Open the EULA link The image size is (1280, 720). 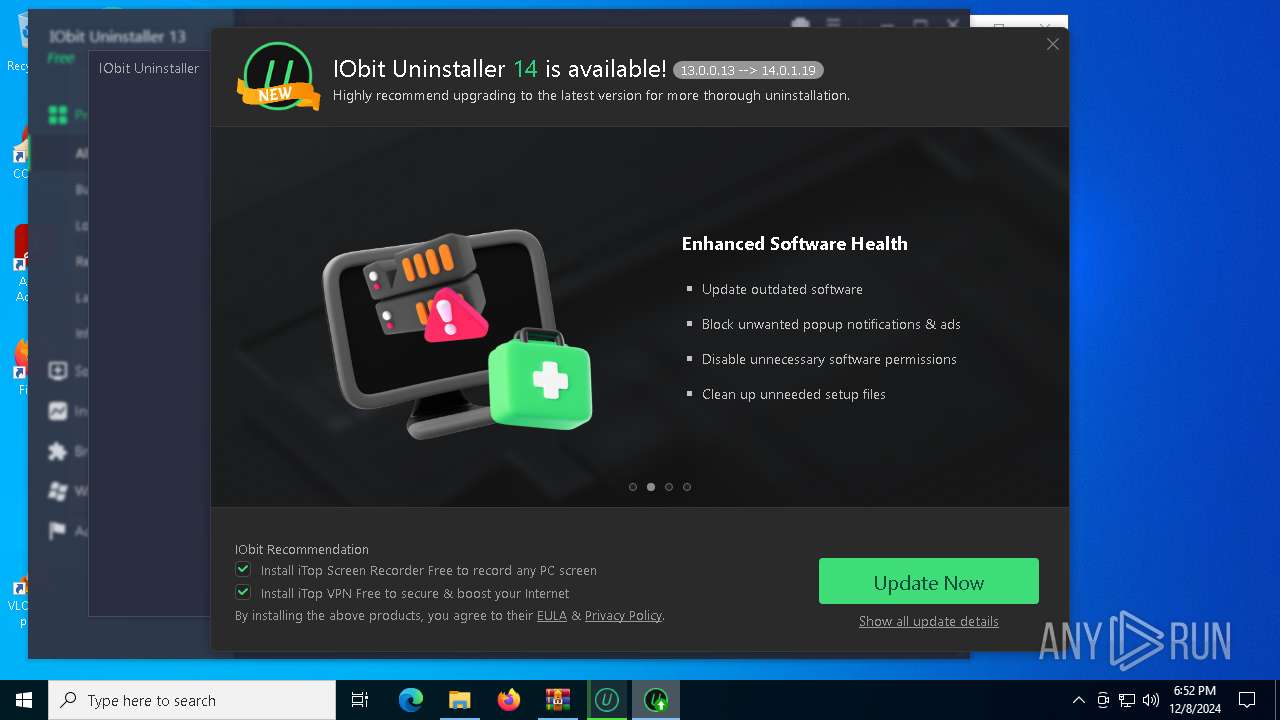point(552,615)
